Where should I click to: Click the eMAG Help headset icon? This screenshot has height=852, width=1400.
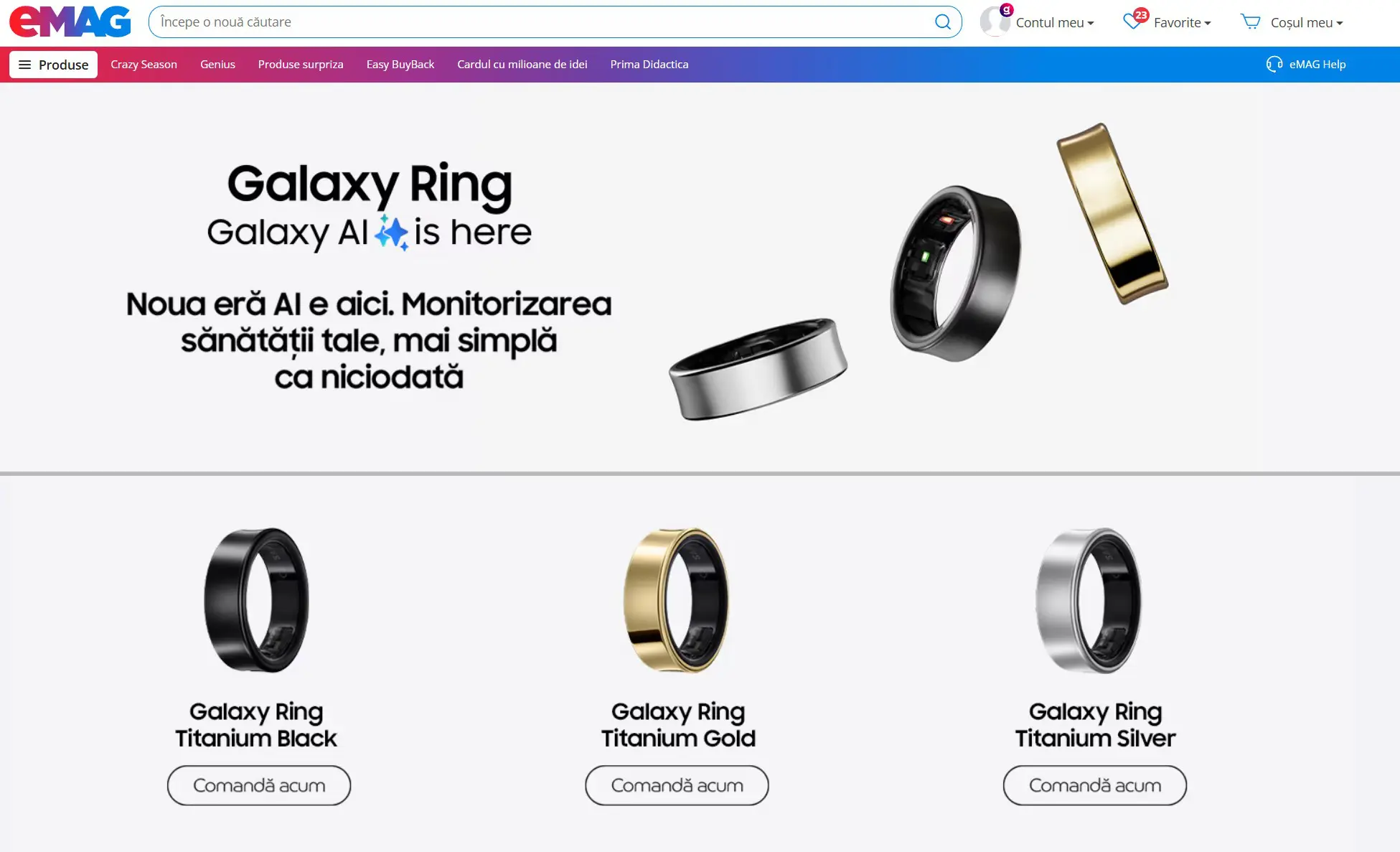[1274, 65]
